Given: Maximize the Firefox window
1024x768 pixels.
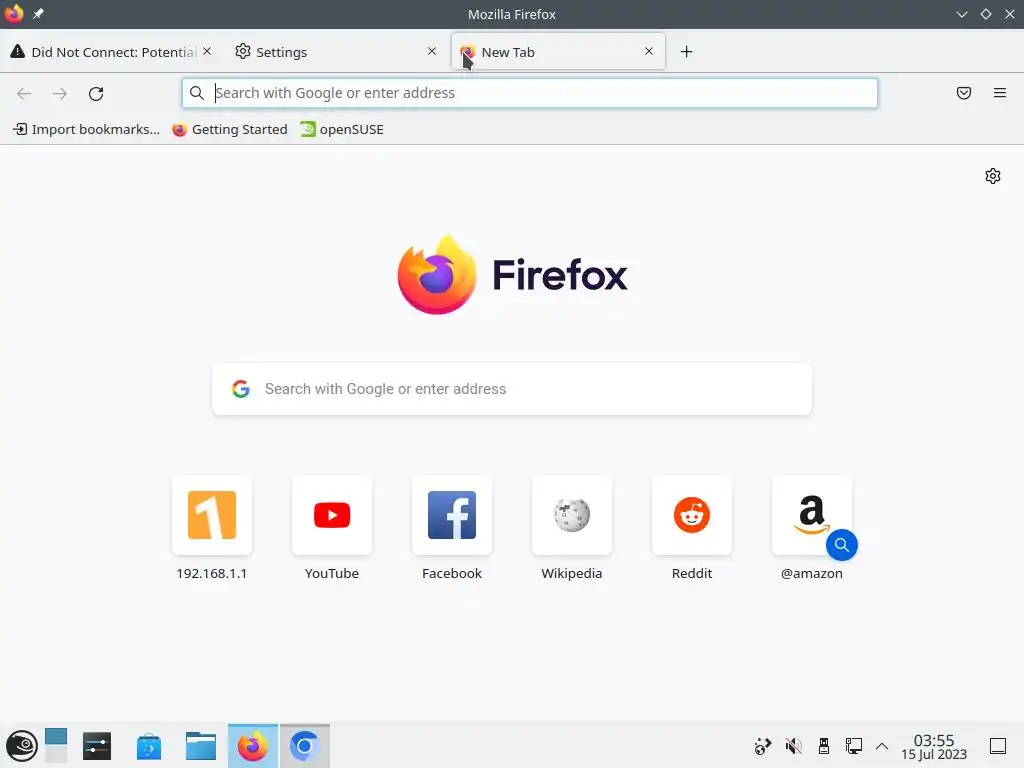Looking at the screenshot, I should 985,14.
